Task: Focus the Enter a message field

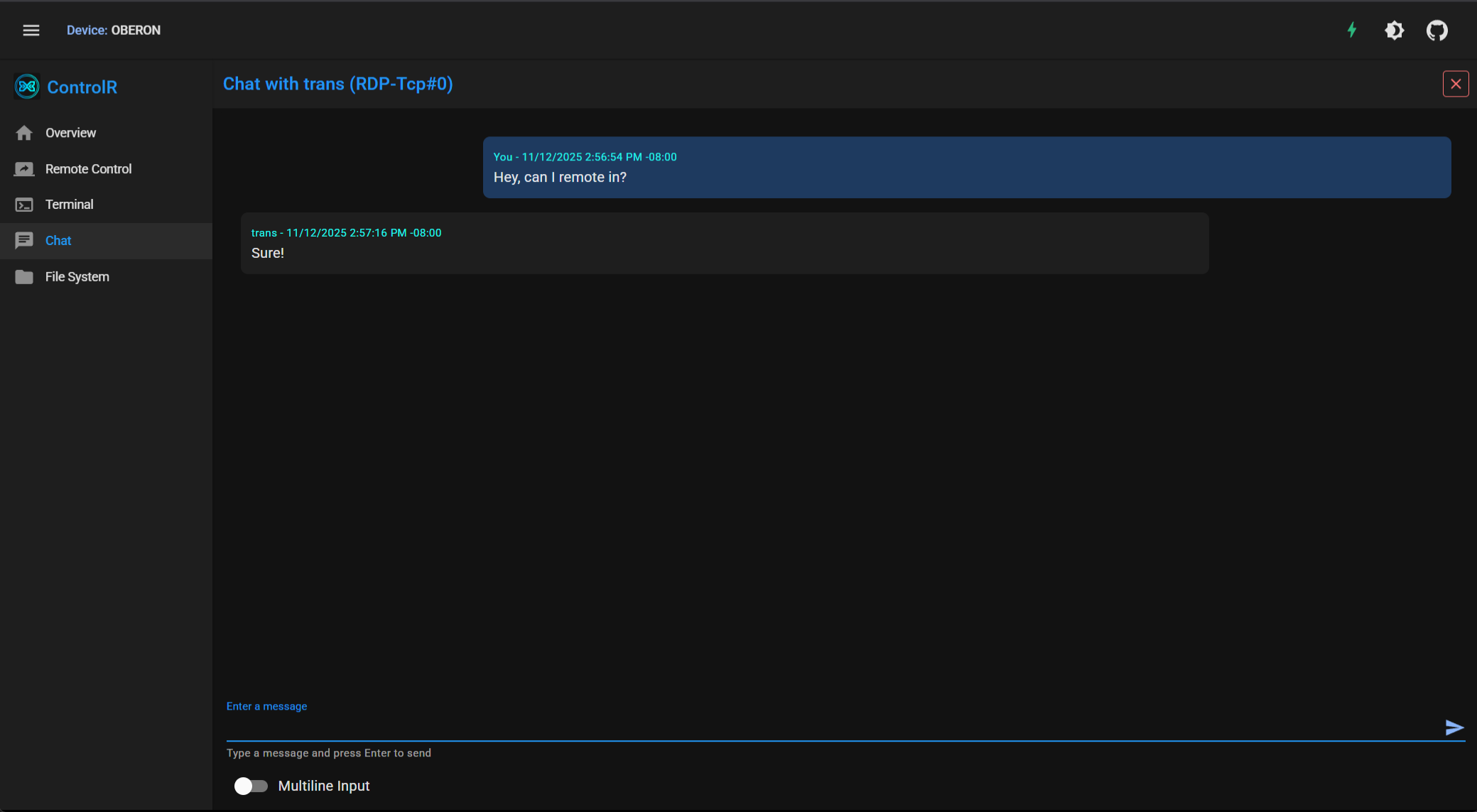Action: point(831,727)
